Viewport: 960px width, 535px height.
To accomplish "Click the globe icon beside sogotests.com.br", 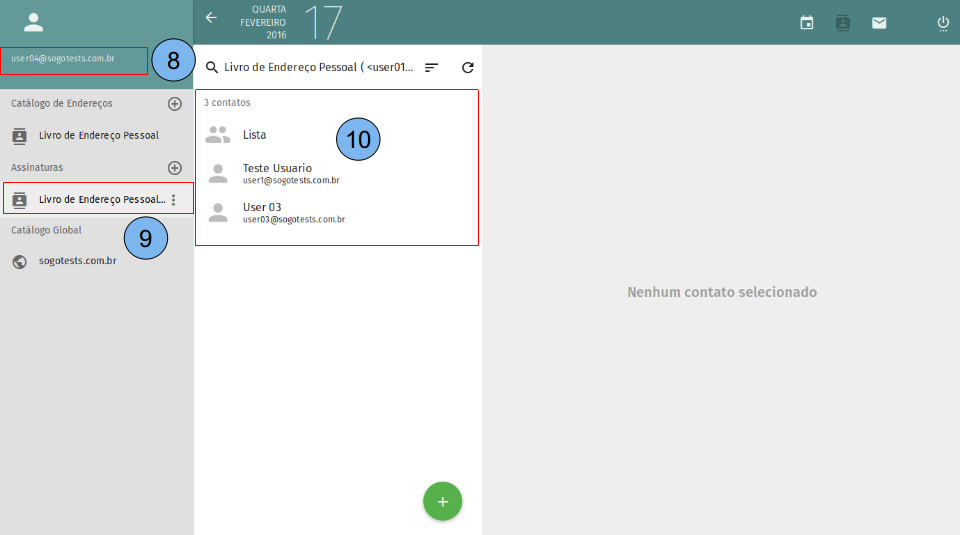I will 19,262.
